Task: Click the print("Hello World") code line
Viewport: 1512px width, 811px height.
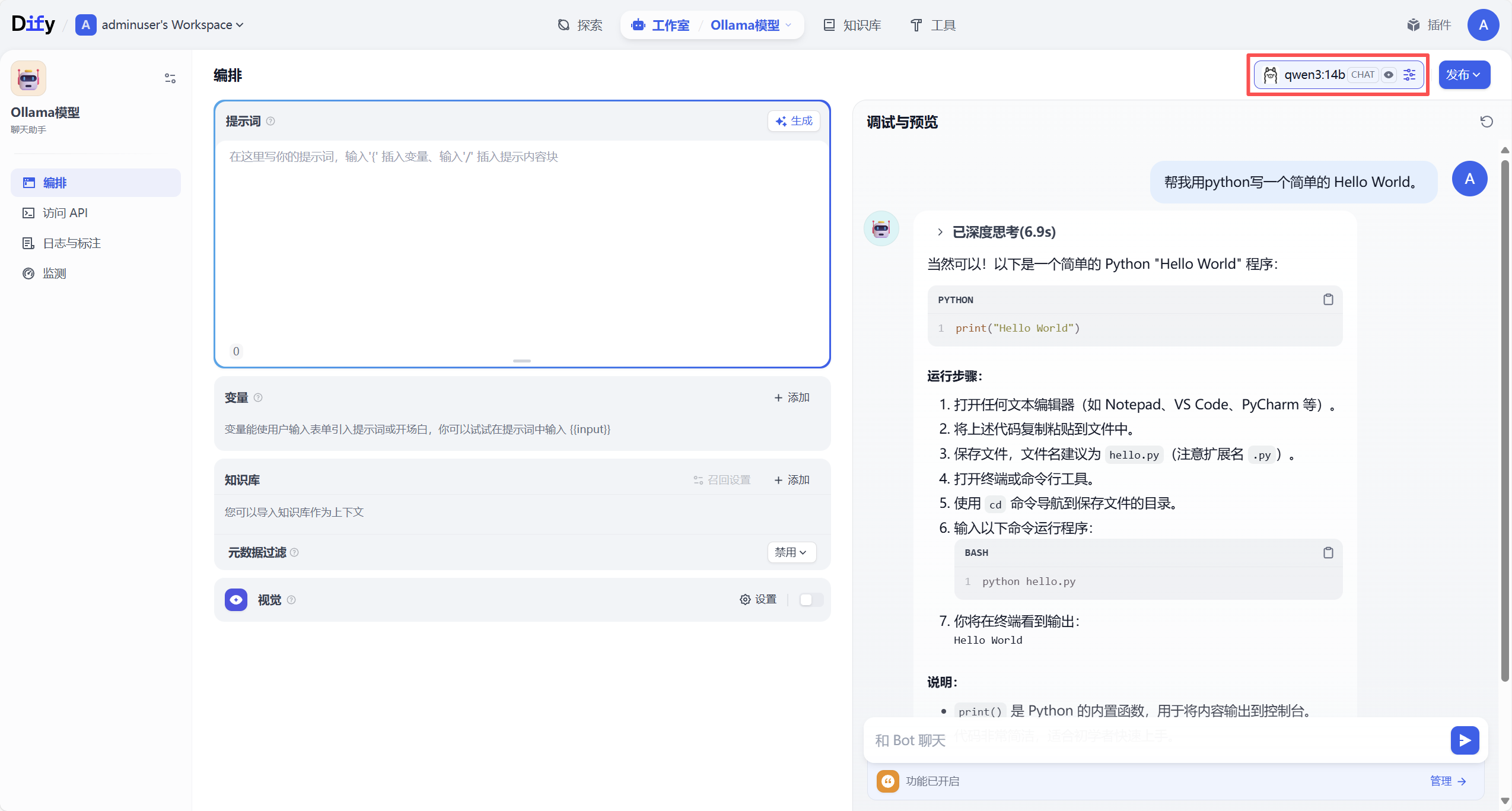Action: (1017, 328)
